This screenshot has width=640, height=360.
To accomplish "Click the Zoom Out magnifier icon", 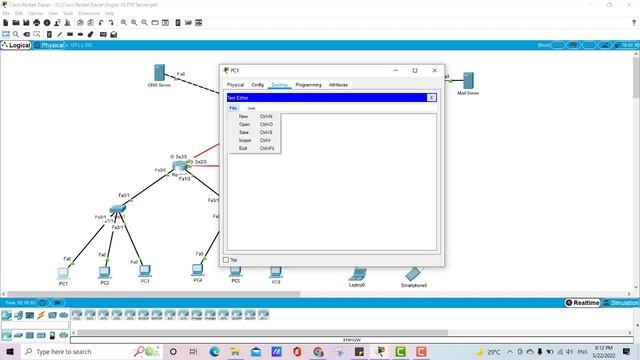I will point(144,23).
